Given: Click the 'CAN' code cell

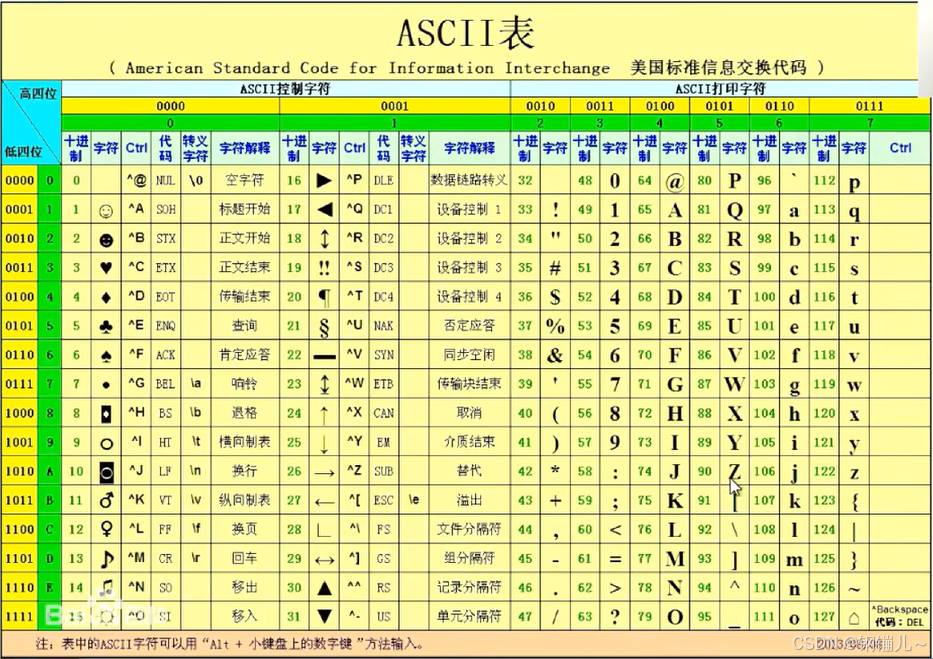Looking at the screenshot, I should [x=383, y=413].
